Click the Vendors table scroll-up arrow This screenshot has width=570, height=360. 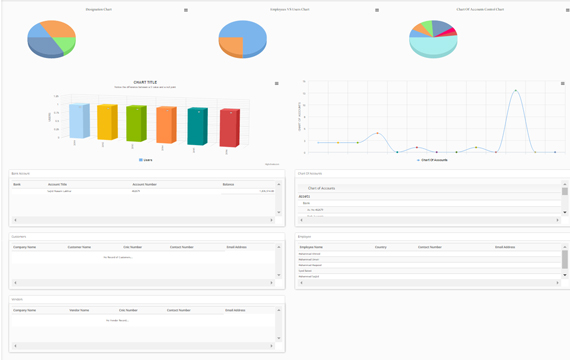[x=279, y=310]
